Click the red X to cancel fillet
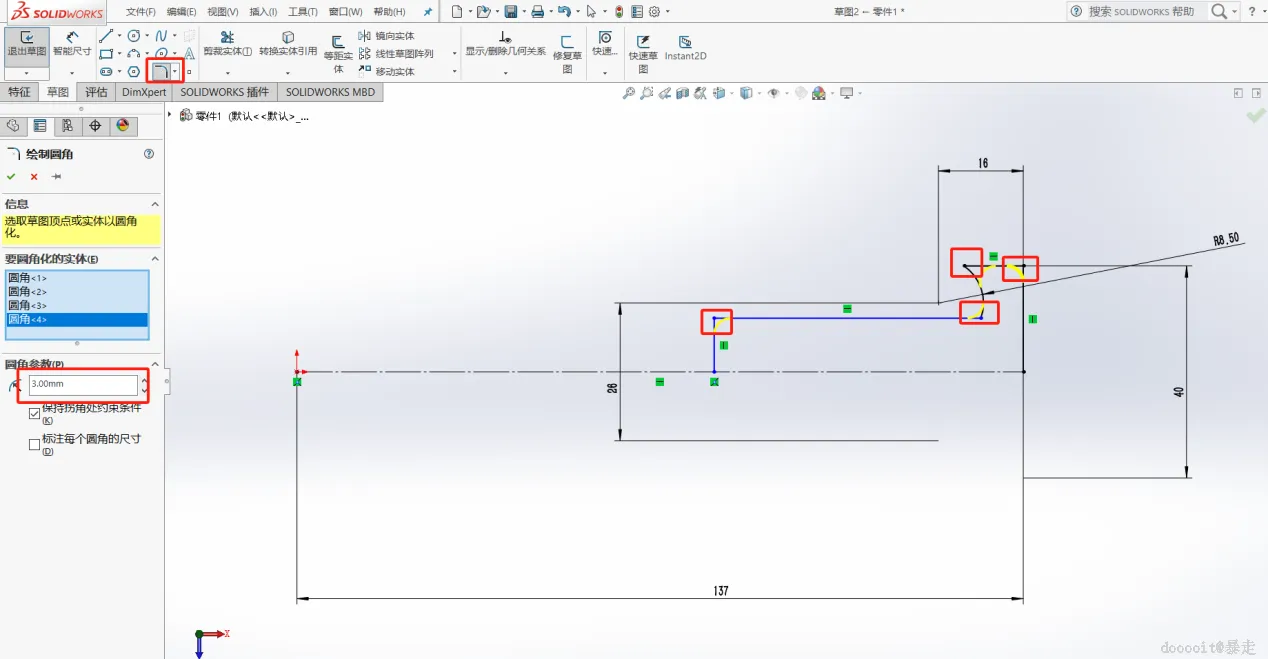Image resolution: width=1268 pixels, height=659 pixels. point(34,177)
